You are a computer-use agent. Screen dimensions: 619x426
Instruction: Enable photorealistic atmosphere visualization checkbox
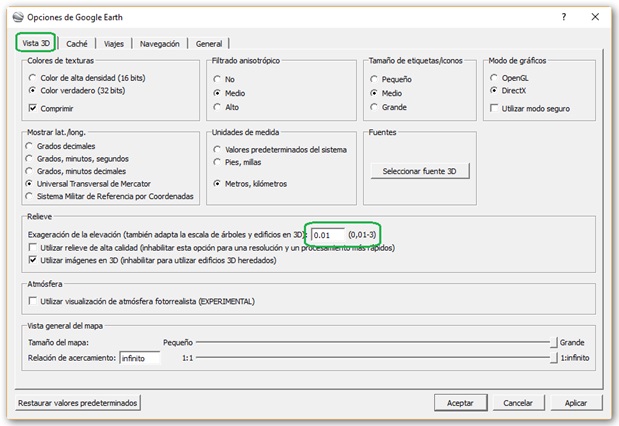click(142, 301)
